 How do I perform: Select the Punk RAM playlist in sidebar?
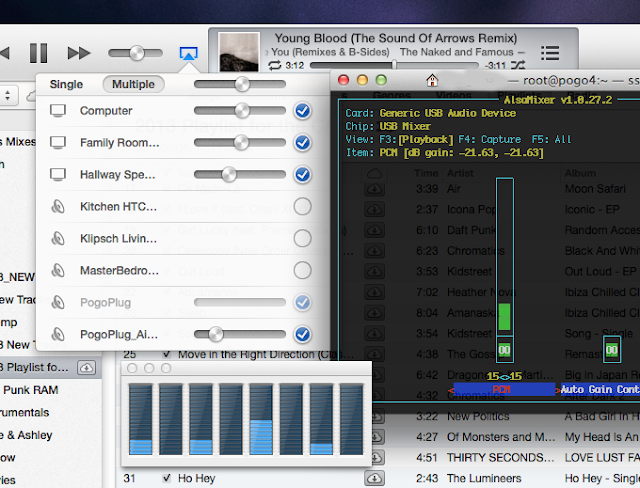coord(31,390)
